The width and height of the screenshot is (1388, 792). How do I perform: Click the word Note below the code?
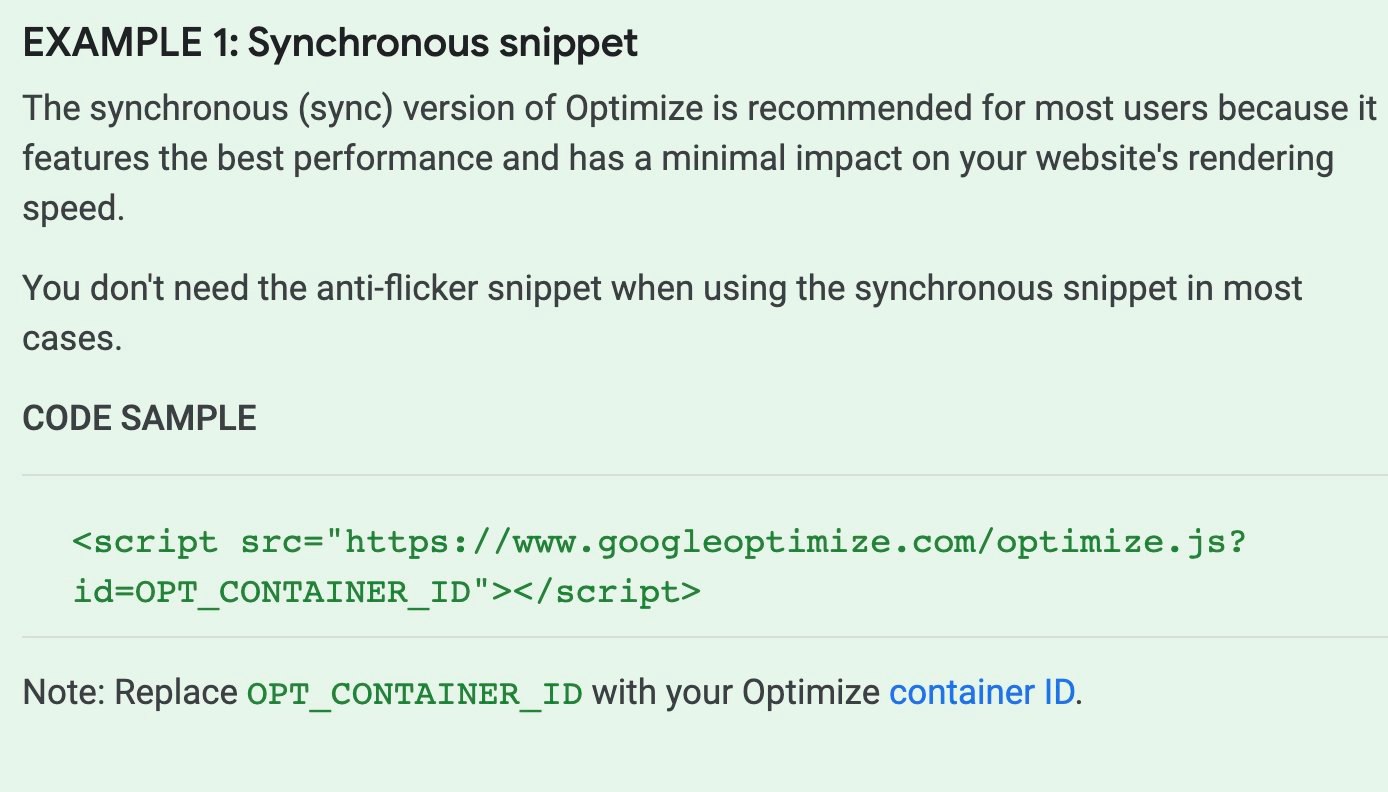62,692
